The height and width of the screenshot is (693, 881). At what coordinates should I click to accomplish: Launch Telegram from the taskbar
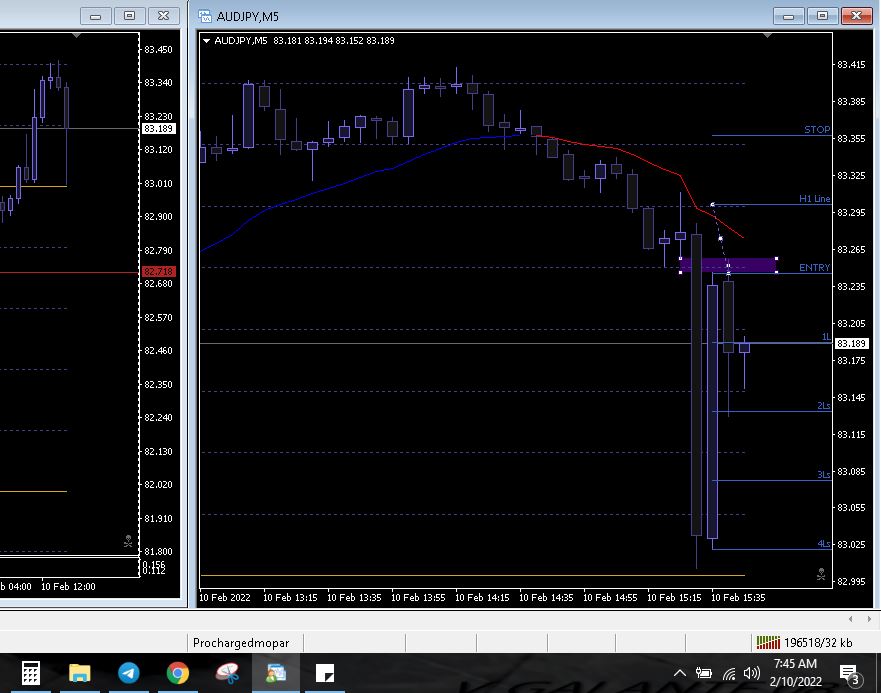[x=129, y=672]
